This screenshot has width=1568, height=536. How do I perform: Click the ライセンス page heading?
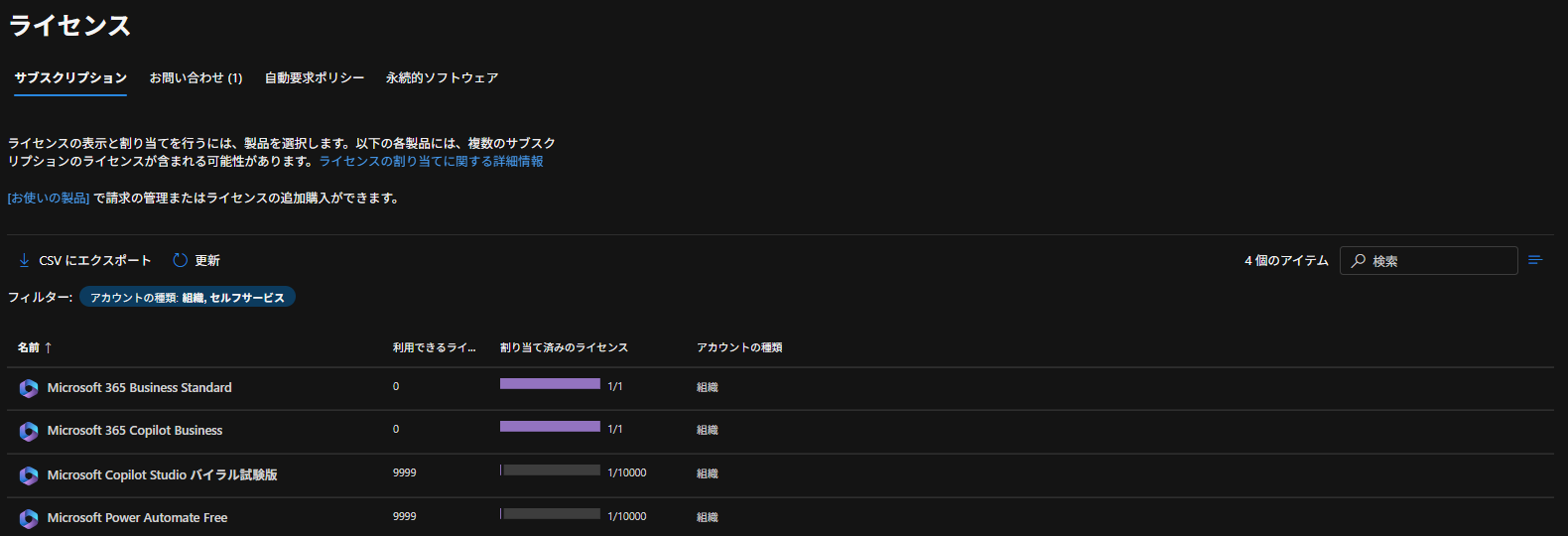coord(69,26)
